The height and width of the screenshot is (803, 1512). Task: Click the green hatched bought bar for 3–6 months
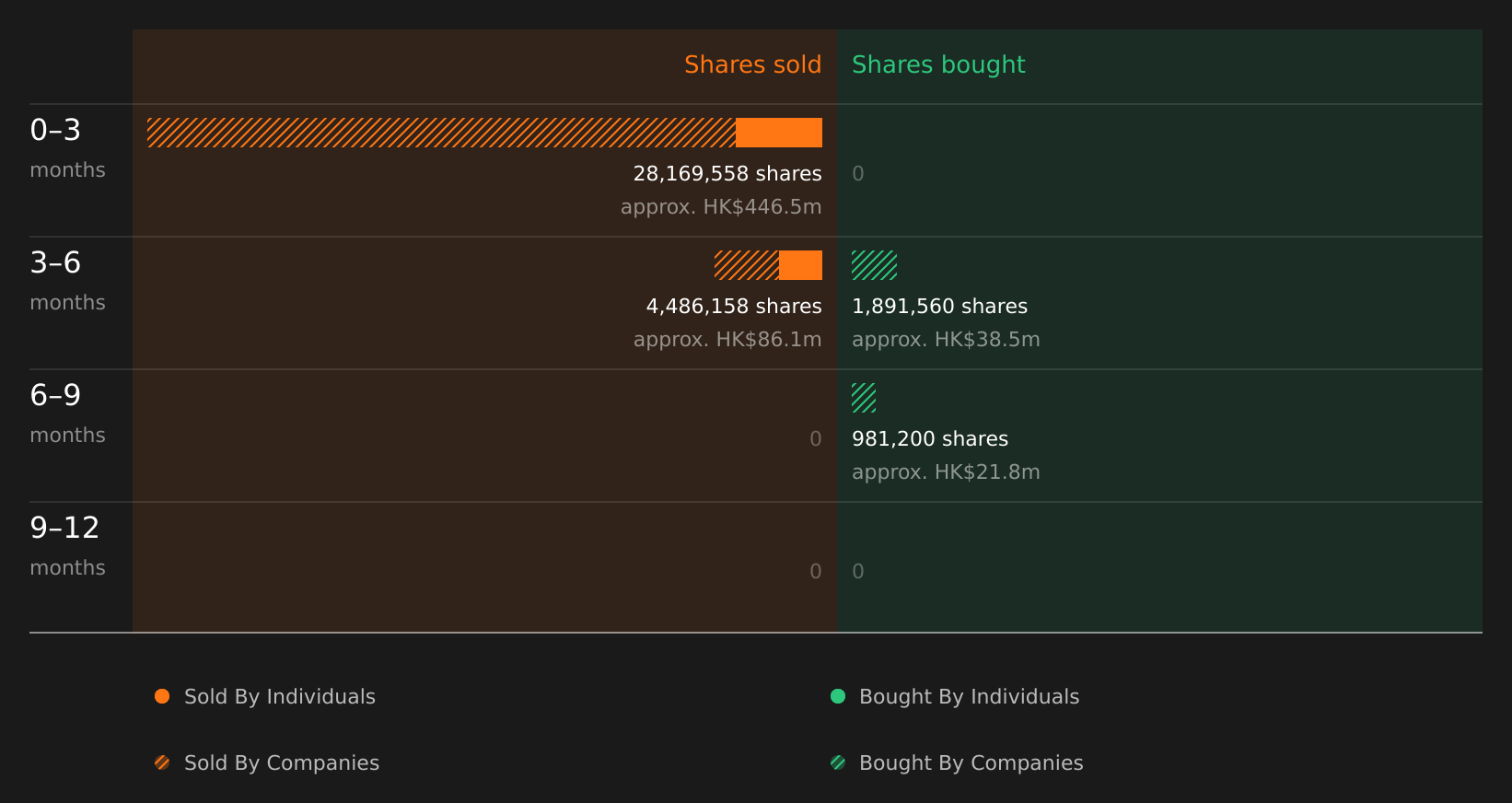(874, 265)
